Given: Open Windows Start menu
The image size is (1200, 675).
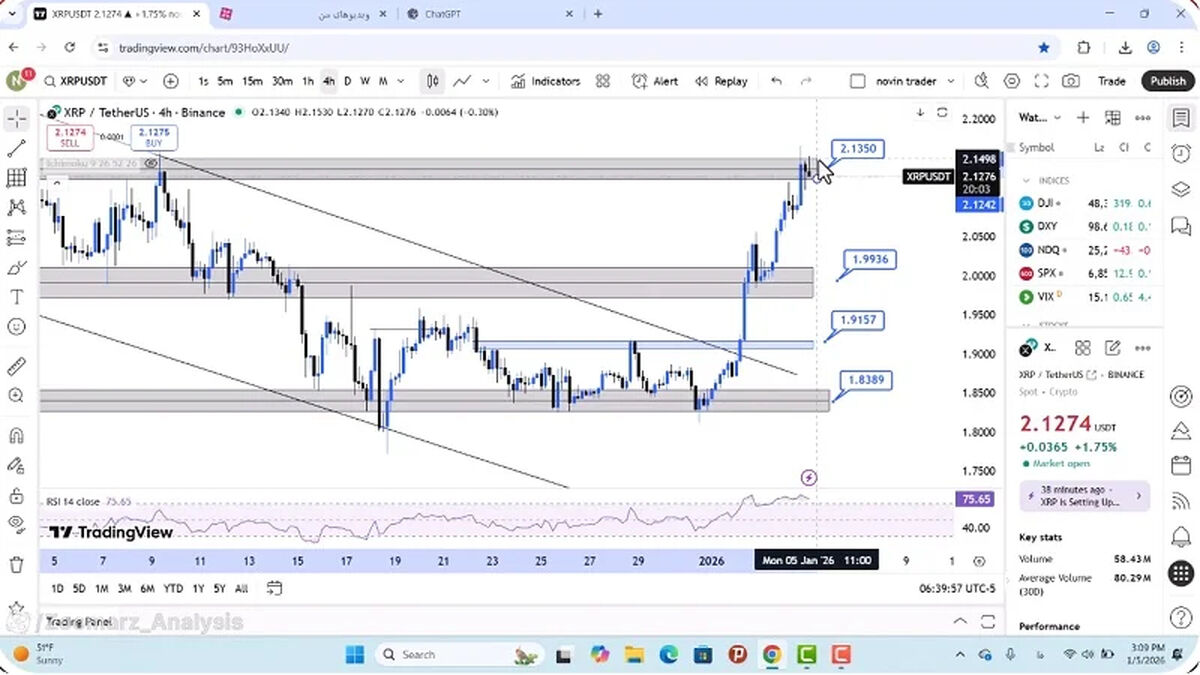Looking at the screenshot, I should pos(355,655).
